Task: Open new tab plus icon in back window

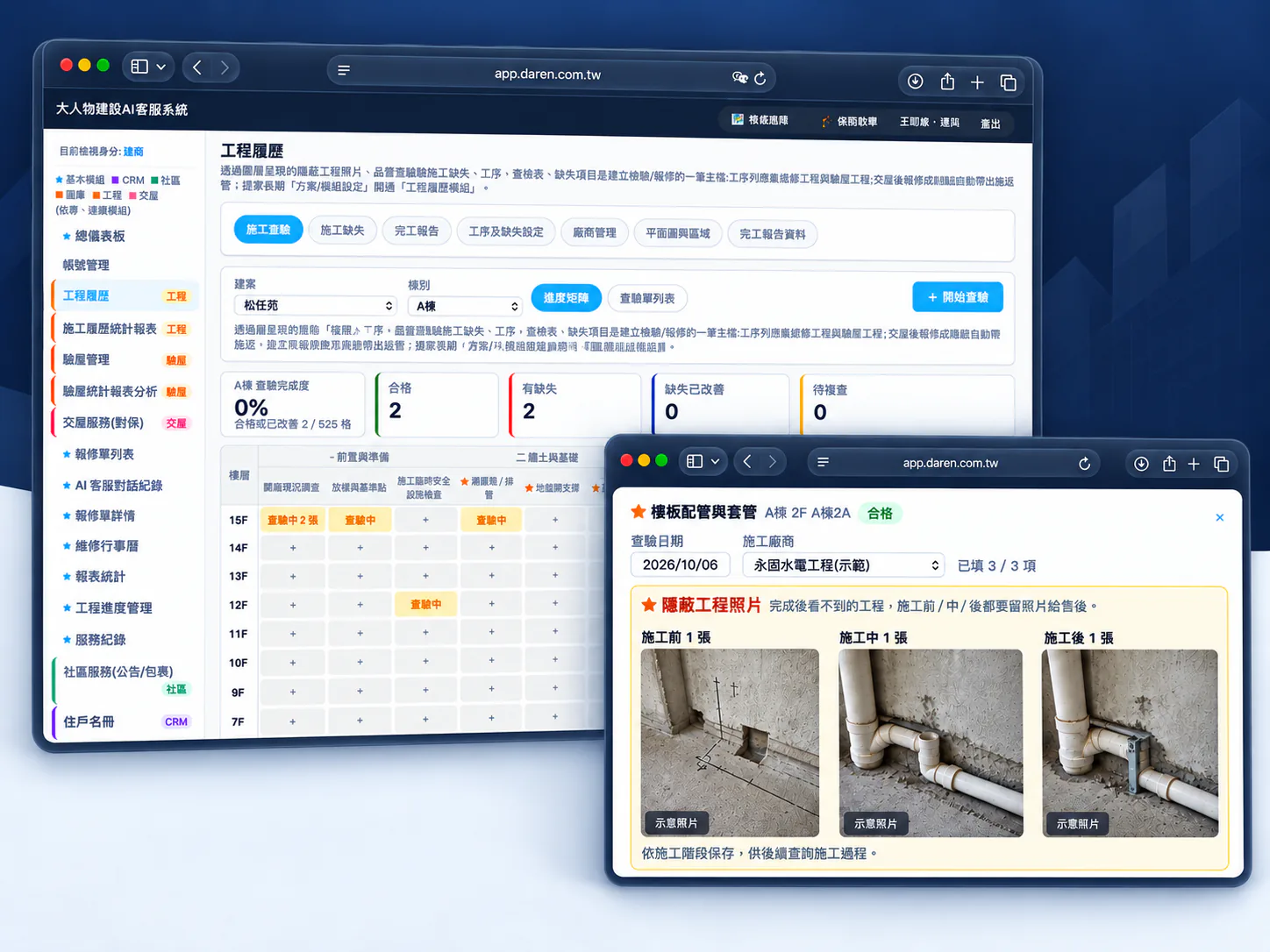Action: click(x=977, y=82)
